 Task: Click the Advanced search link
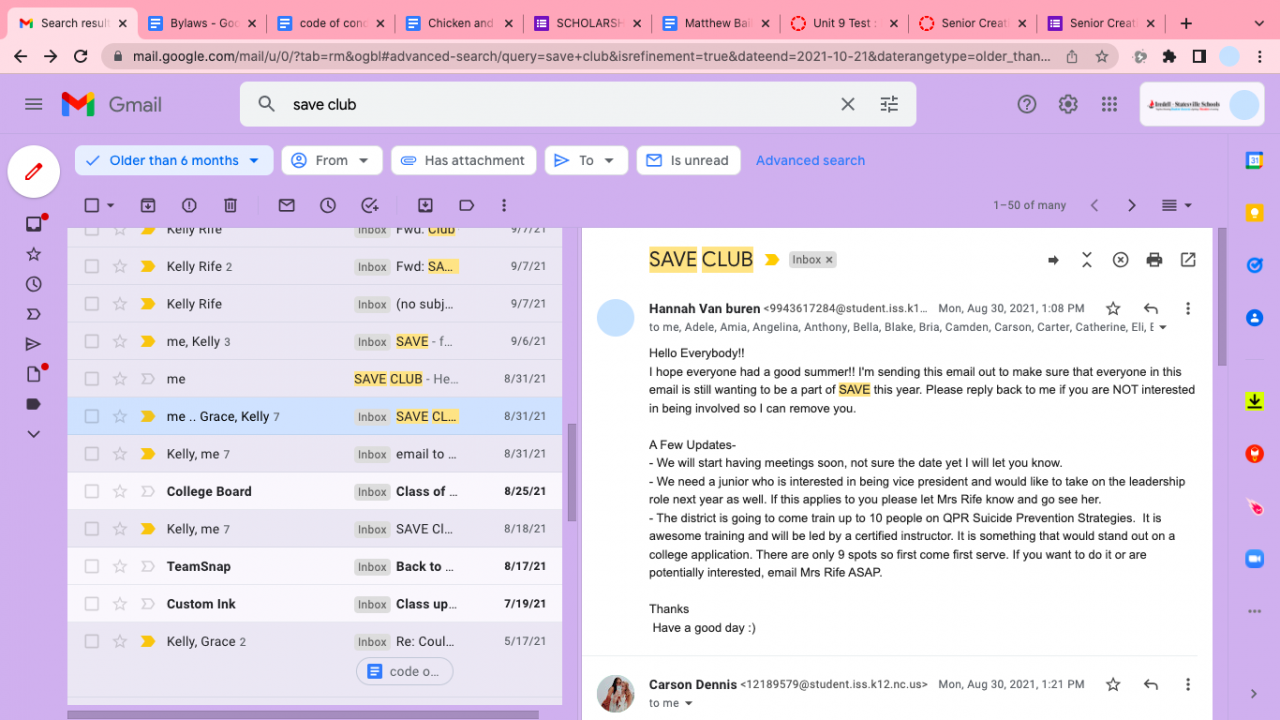[810, 160]
